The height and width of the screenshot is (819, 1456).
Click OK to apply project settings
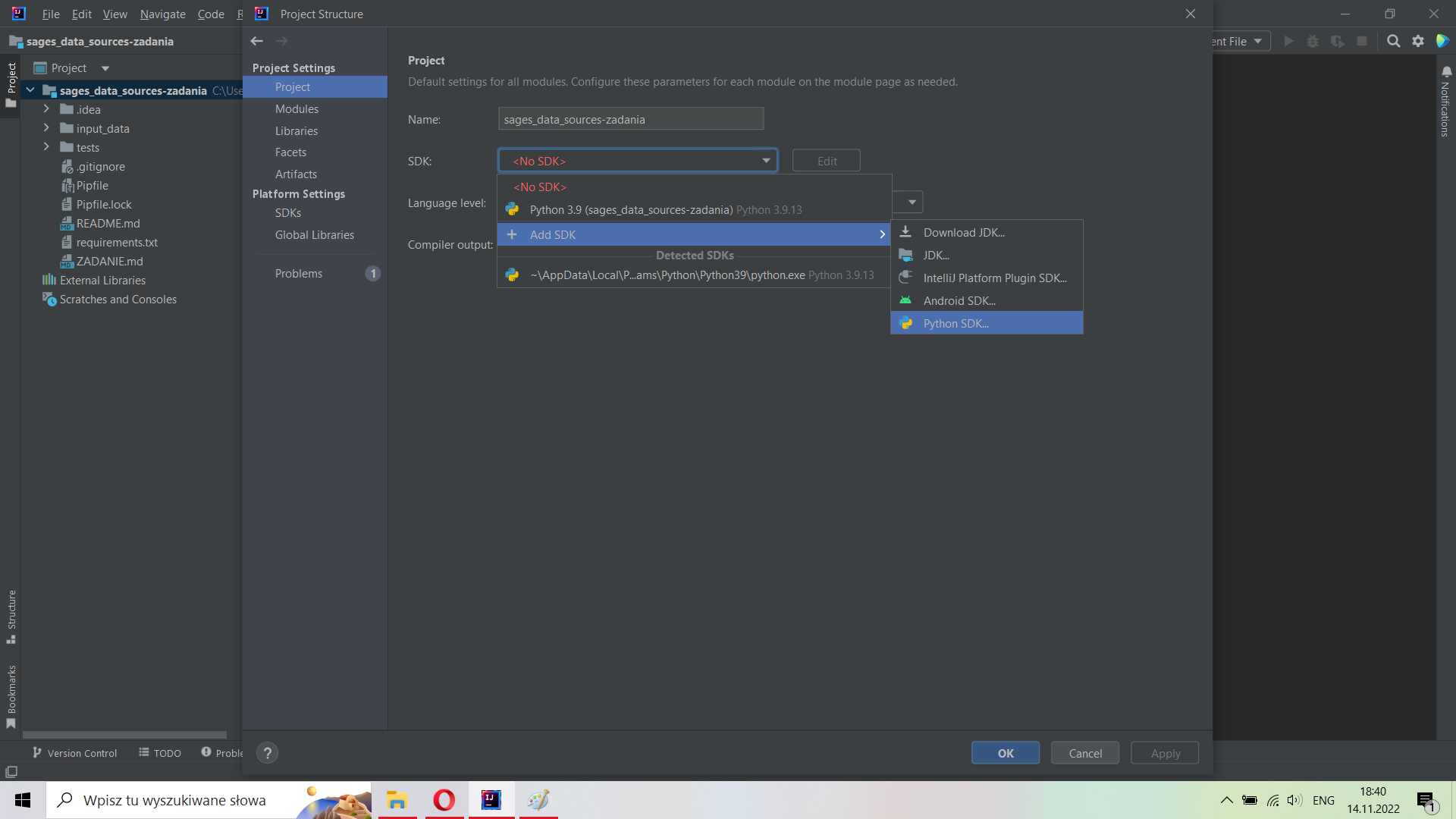(1006, 753)
